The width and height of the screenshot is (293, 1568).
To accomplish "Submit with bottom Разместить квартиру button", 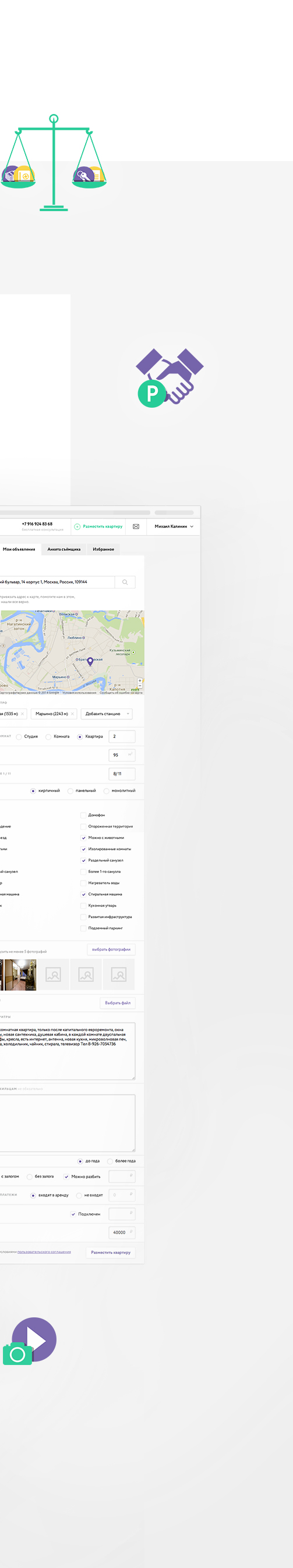I will pyautogui.click(x=111, y=1253).
